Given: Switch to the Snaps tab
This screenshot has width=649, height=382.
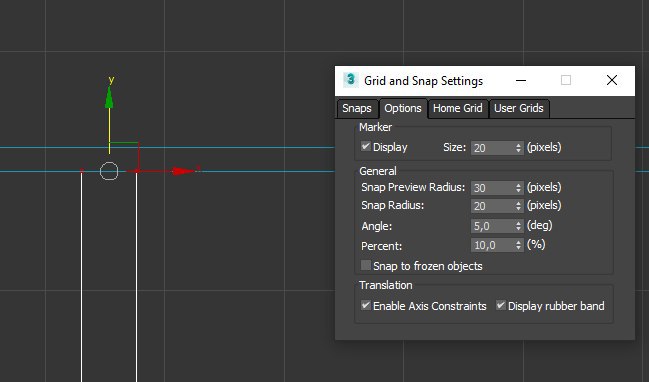Looking at the screenshot, I should point(357,108).
